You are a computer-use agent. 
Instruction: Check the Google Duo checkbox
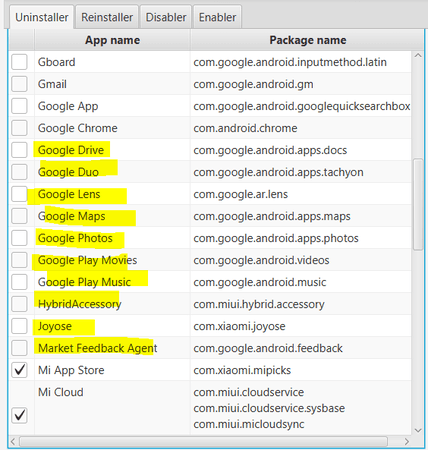tap(19, 172)
